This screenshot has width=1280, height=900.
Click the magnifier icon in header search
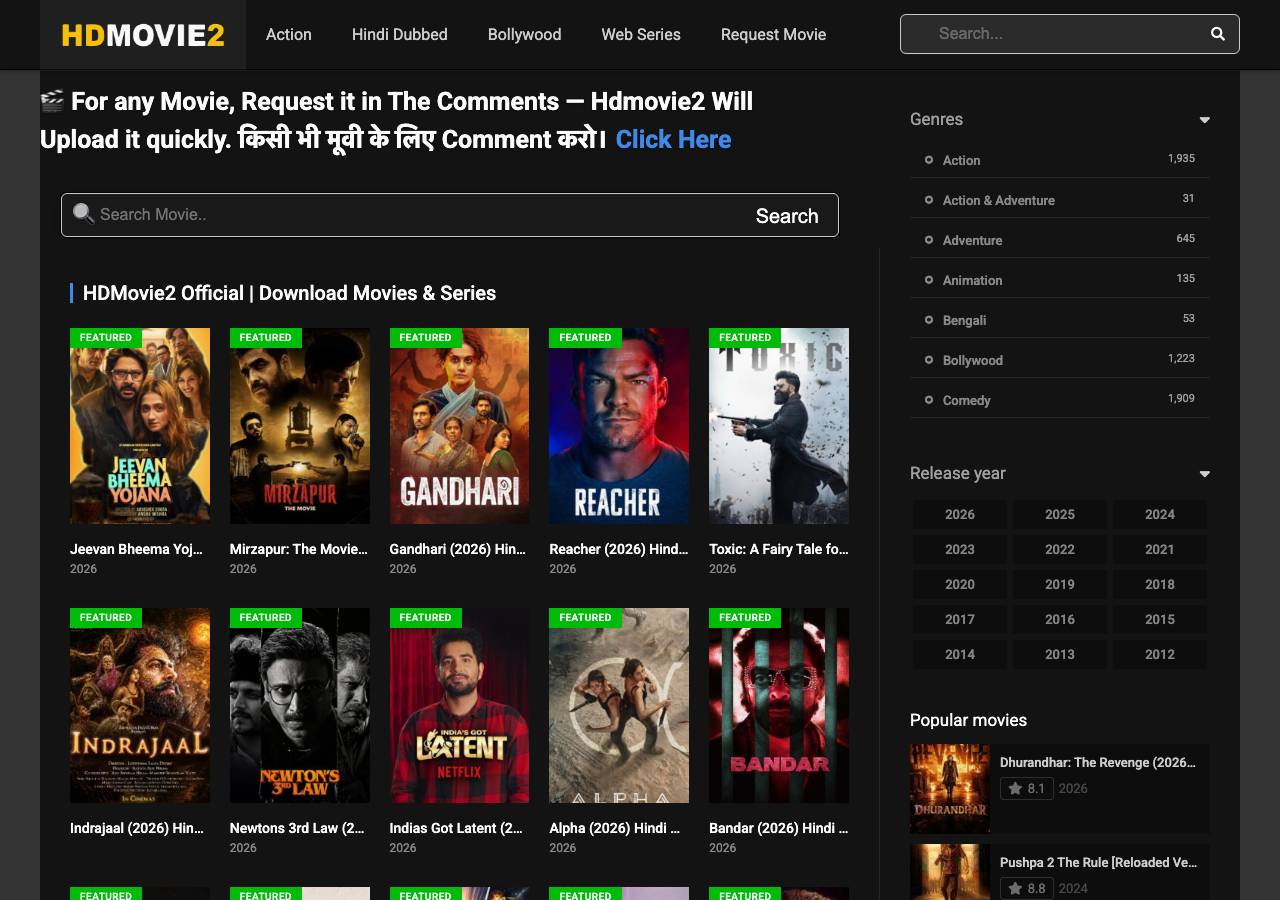[x=1217, y=34]
